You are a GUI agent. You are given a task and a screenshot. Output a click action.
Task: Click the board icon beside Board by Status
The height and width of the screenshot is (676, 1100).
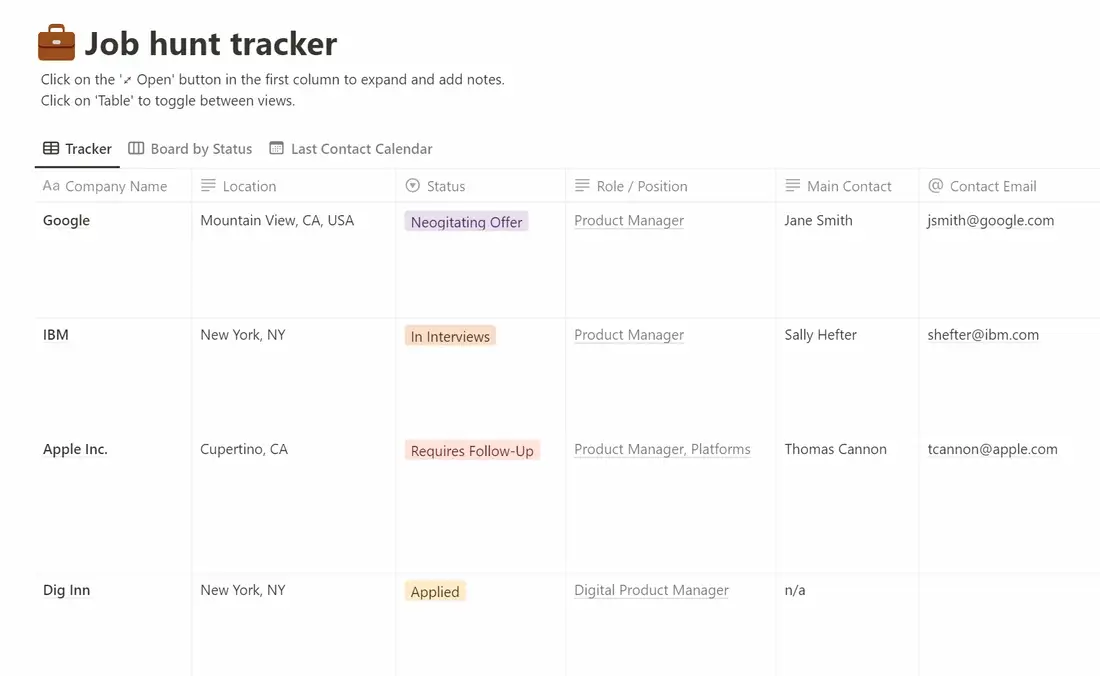[136, 149]
